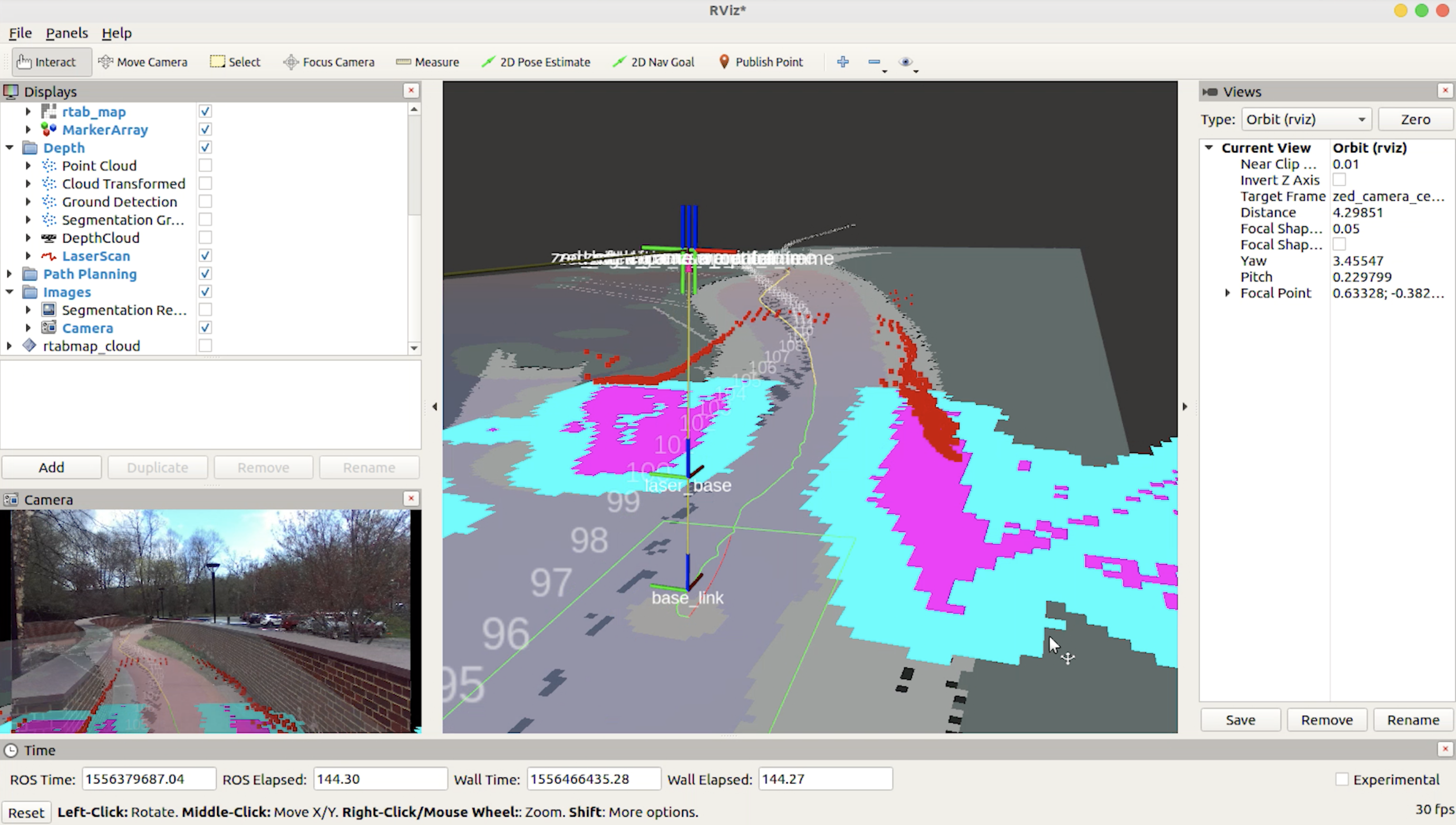The width and height of the screenshot is (1456, 825).
Task: Toggle the Invert Z Axis checkbox
Action: point(1339,180)
